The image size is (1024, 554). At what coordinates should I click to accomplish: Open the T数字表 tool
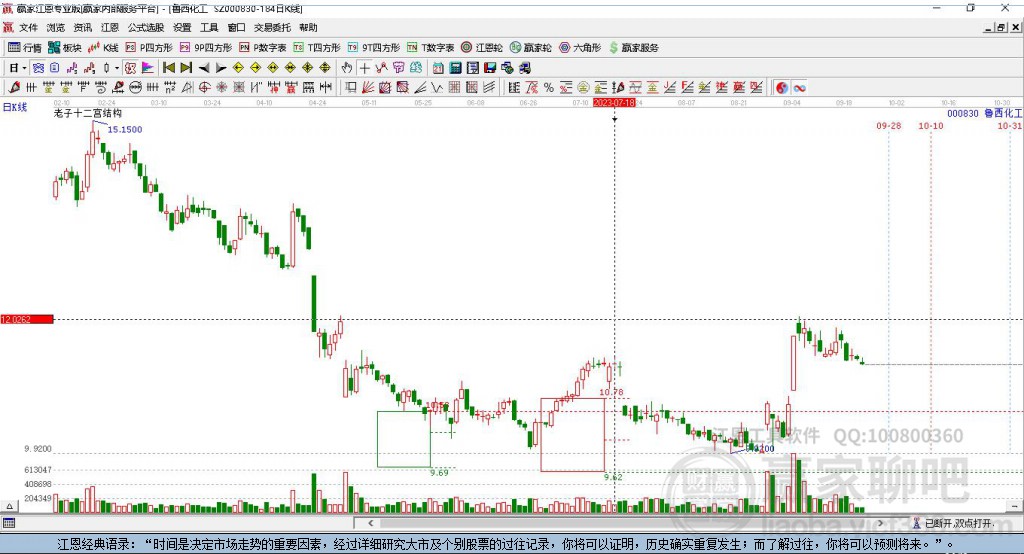coord(430,48)
